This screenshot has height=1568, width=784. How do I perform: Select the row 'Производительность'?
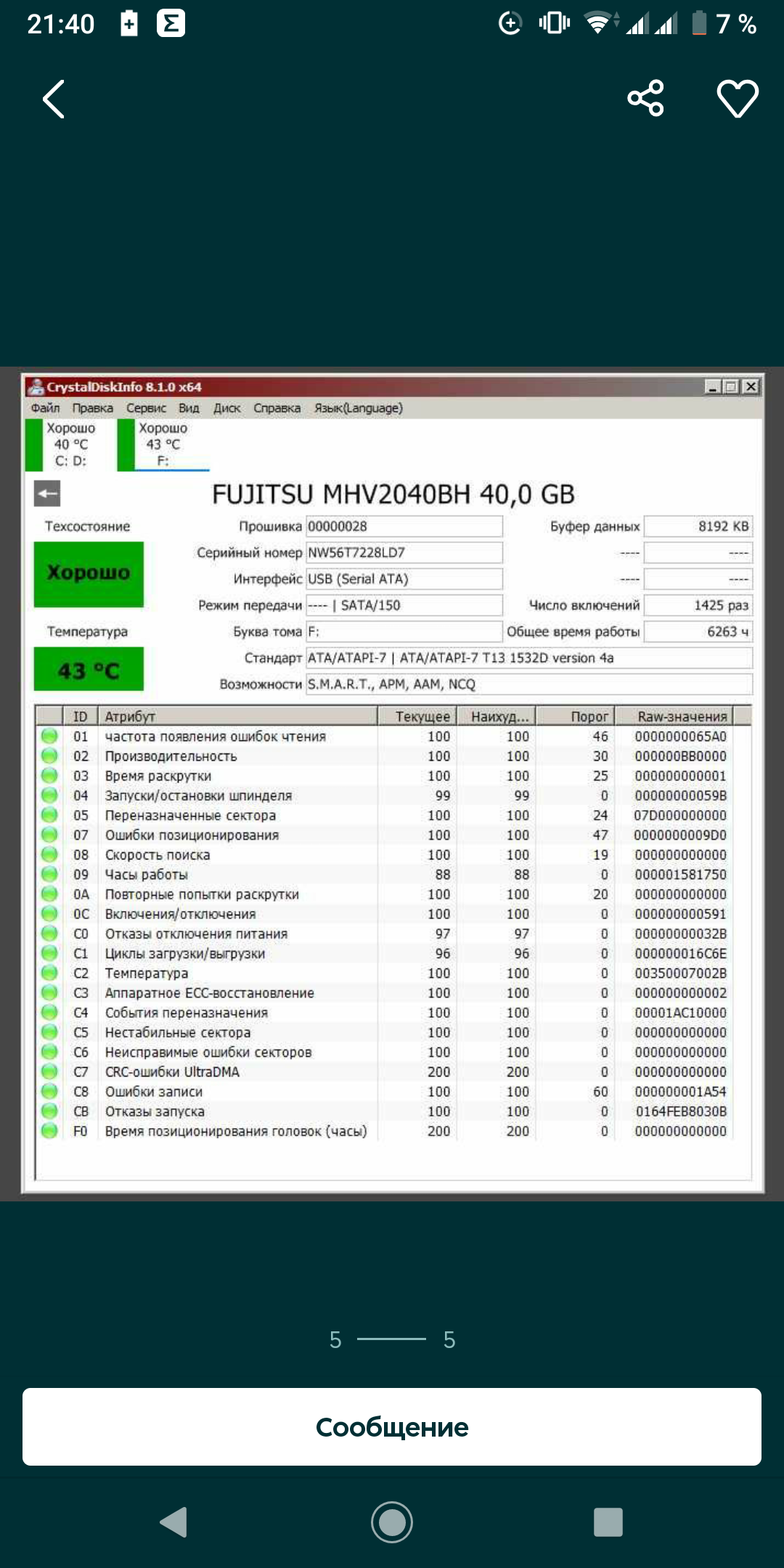point(385,756)
